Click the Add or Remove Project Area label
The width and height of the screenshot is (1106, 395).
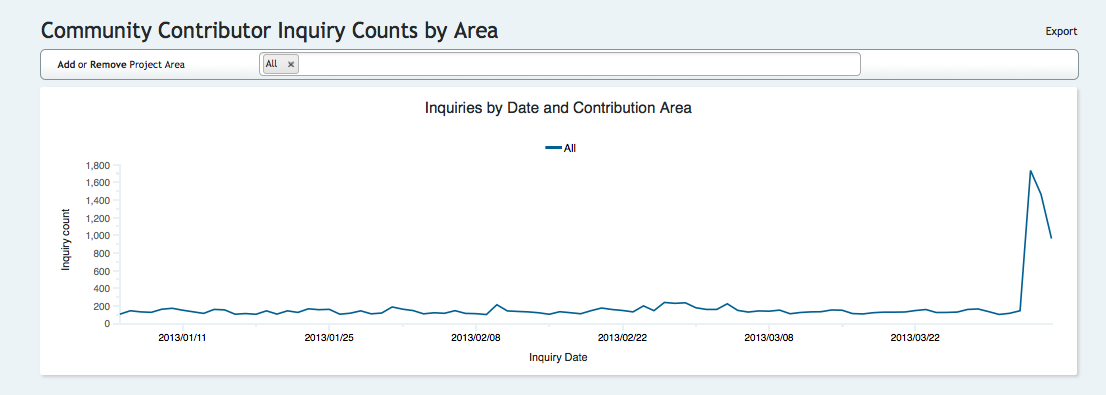121,65
